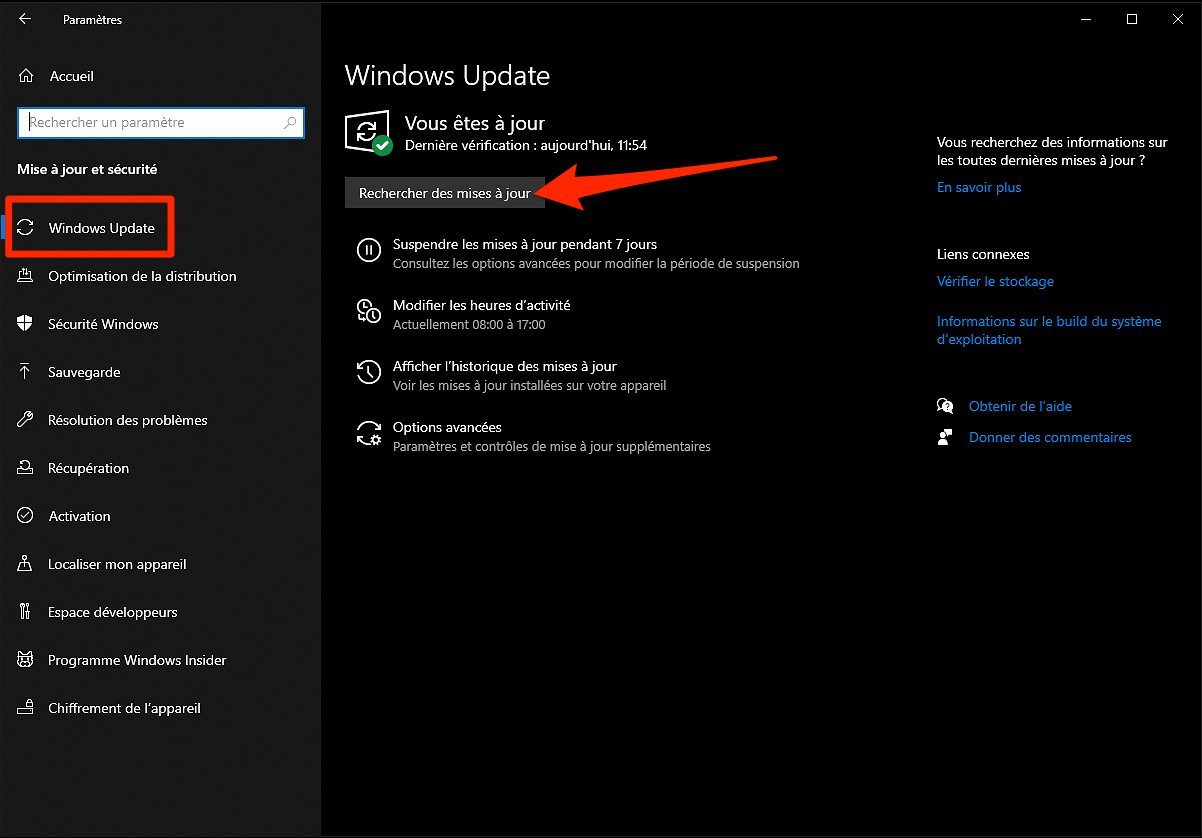This screenshot has width=1202, height=838.
Task: Click history icon for update history
Action: [369, 372]
